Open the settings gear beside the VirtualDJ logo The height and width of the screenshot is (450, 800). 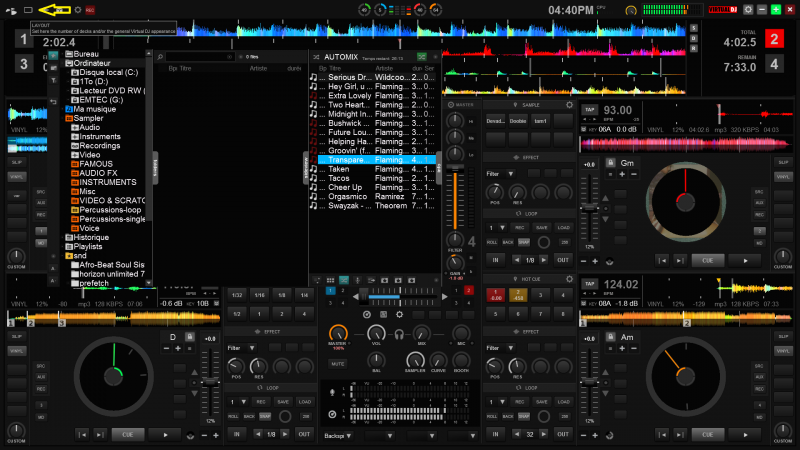tap(748, 10)
